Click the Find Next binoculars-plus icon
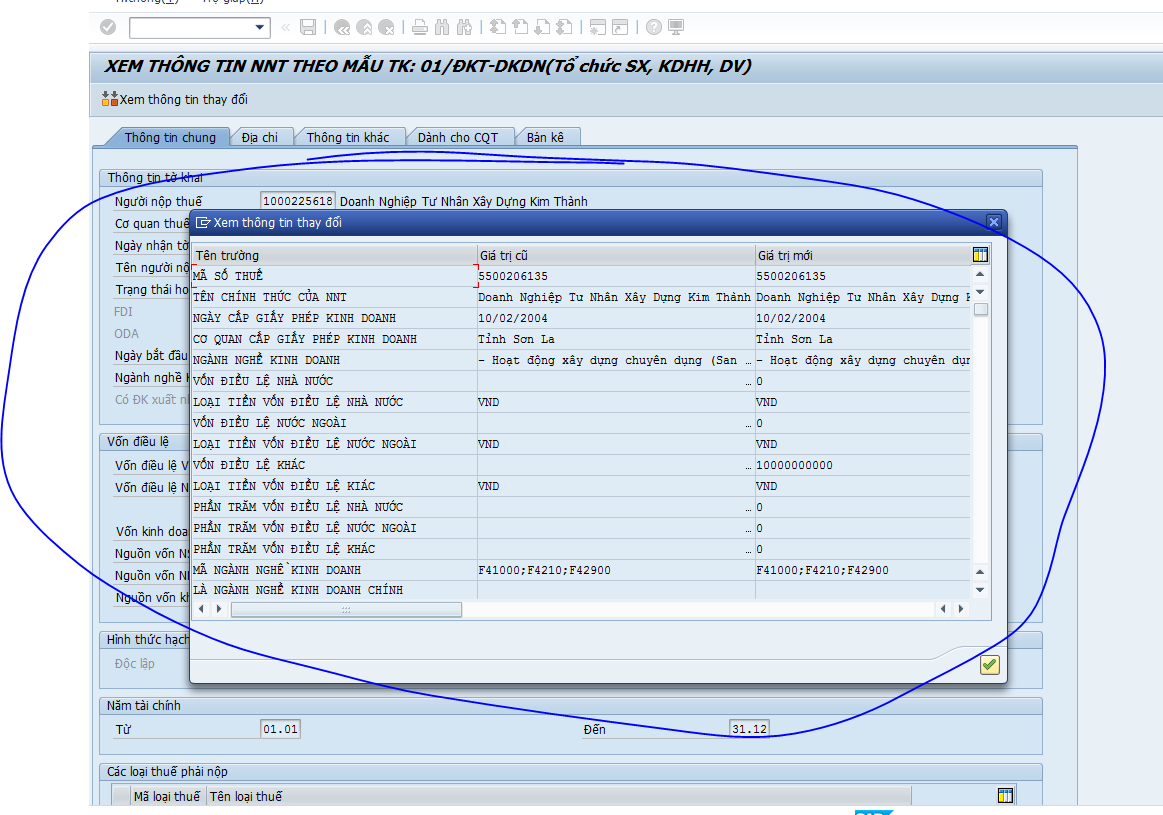Image resolution: width=1163 pixels, height=815 pixels. 464,27
